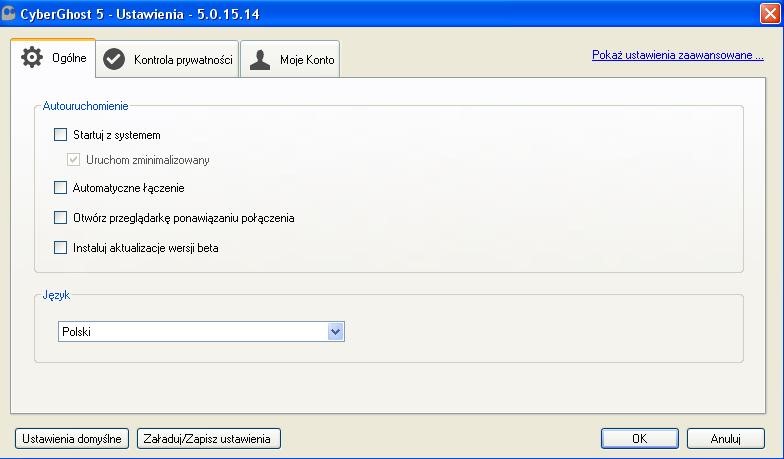Click the Polski language combo box field
784x459 pixels.
[201, 332]
